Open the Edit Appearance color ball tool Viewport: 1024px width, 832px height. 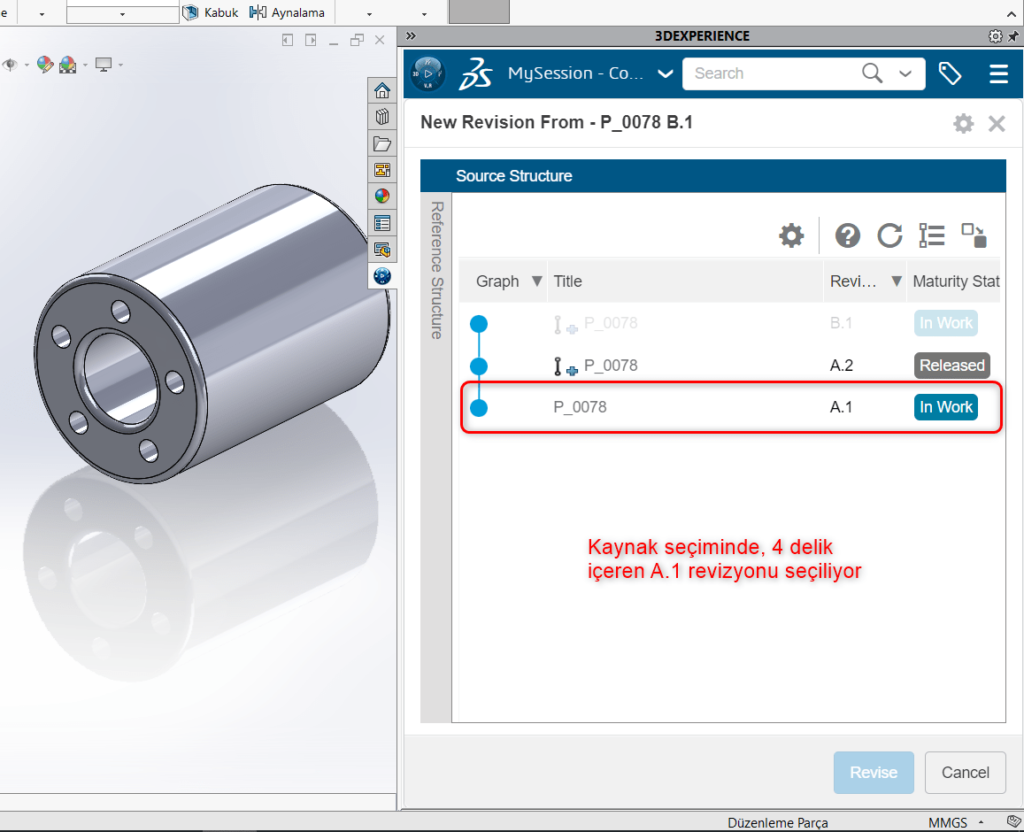[45, 63]
